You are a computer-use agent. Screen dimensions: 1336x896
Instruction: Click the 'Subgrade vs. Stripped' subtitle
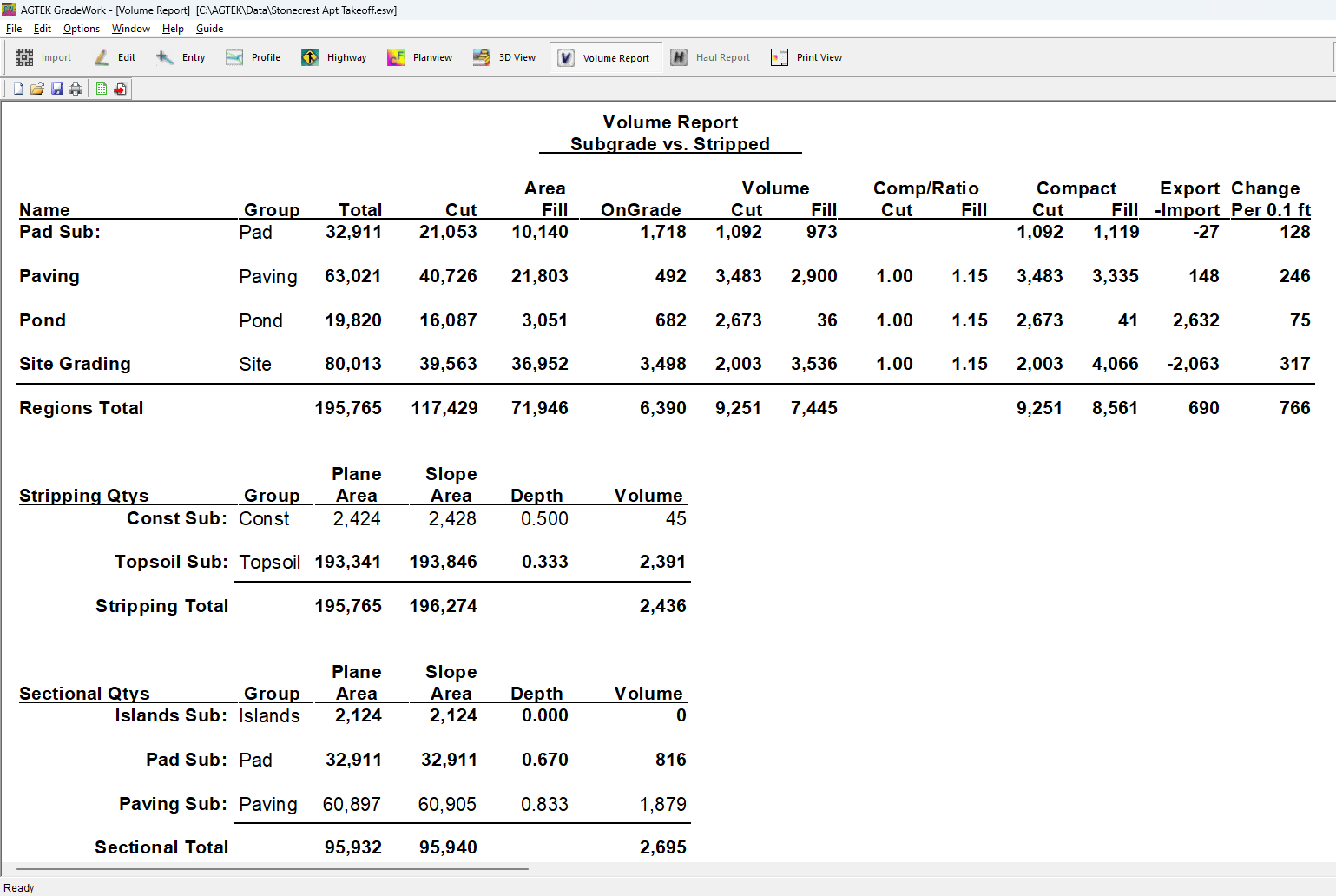669,144
